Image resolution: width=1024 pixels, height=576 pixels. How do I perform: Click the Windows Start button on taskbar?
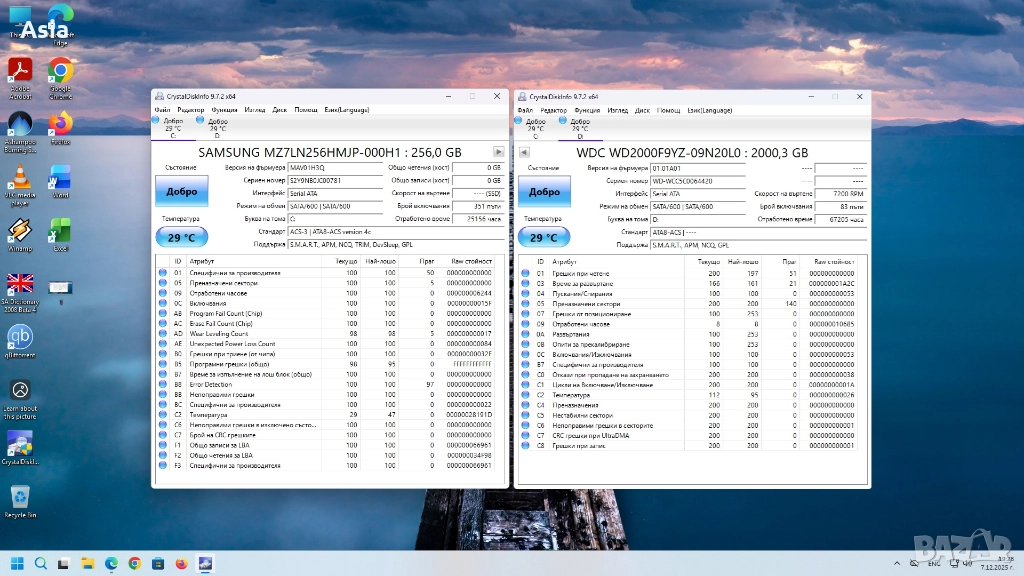click(17, 563)
